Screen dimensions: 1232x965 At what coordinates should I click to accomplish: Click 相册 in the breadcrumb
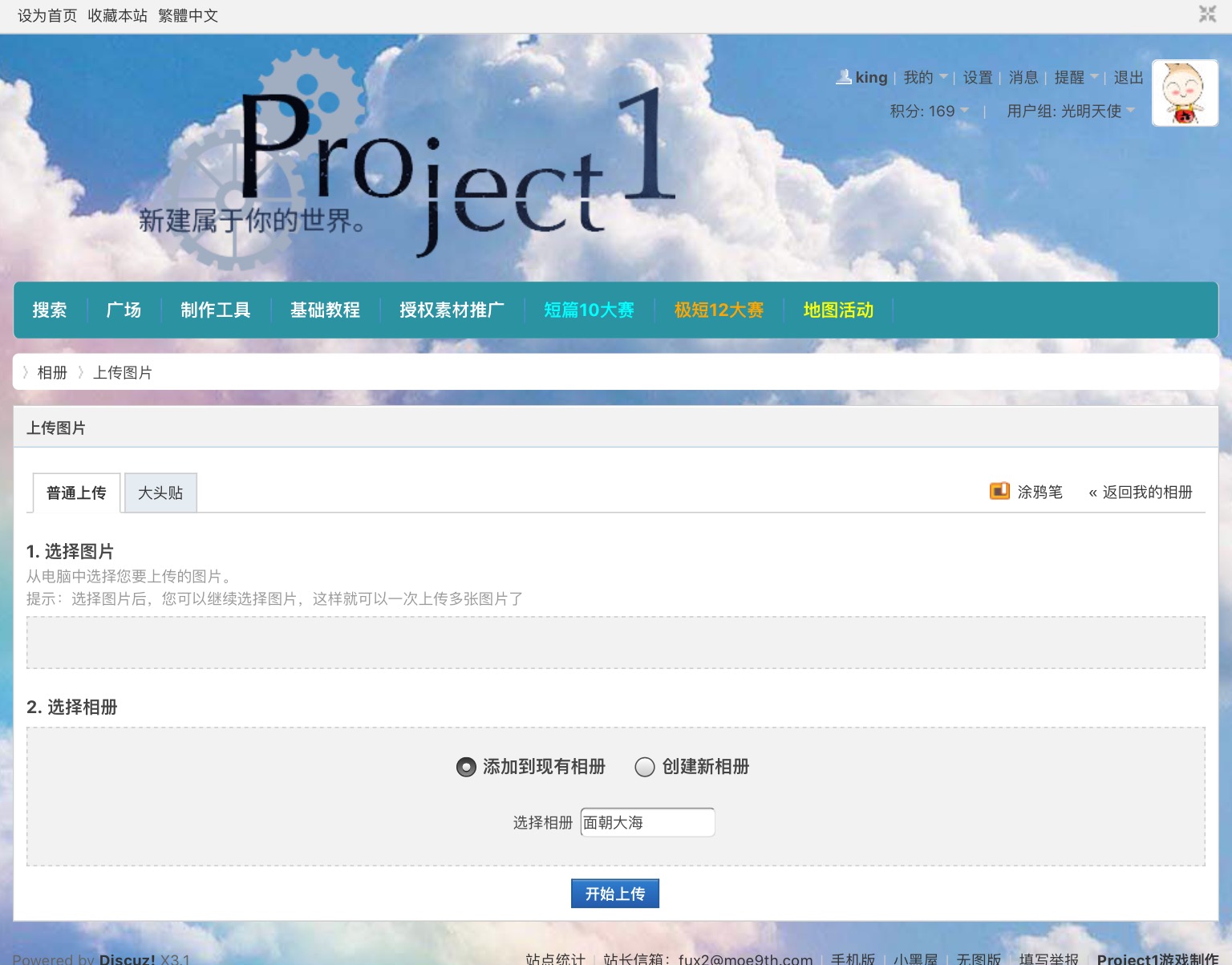pyautogui.click(x=52, y=372)
